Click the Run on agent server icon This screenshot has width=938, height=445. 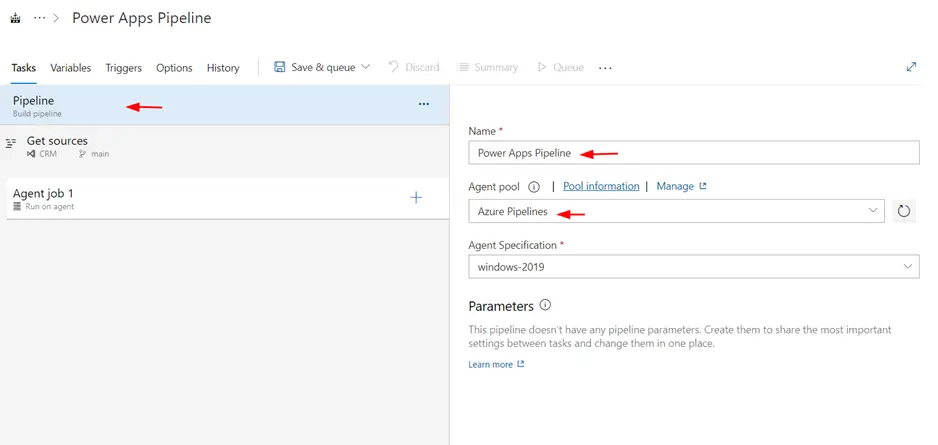coord(17,206)
